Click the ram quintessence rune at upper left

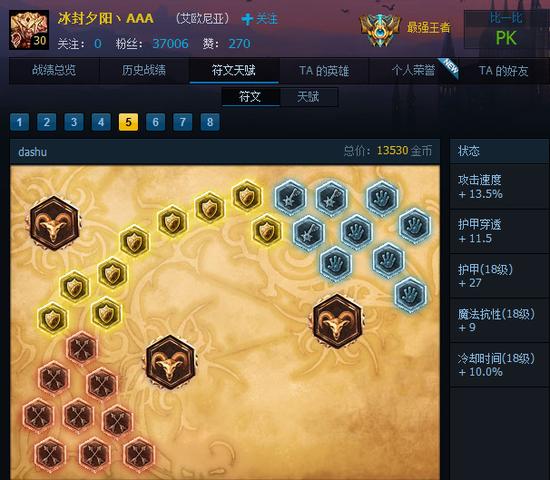coord(54,224)
